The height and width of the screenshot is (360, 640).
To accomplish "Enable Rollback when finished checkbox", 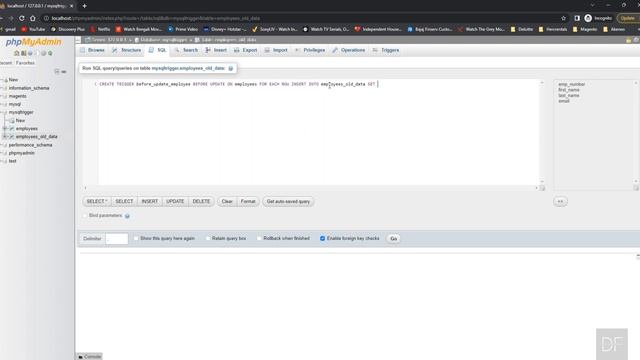I will click(x=259, y=238).
